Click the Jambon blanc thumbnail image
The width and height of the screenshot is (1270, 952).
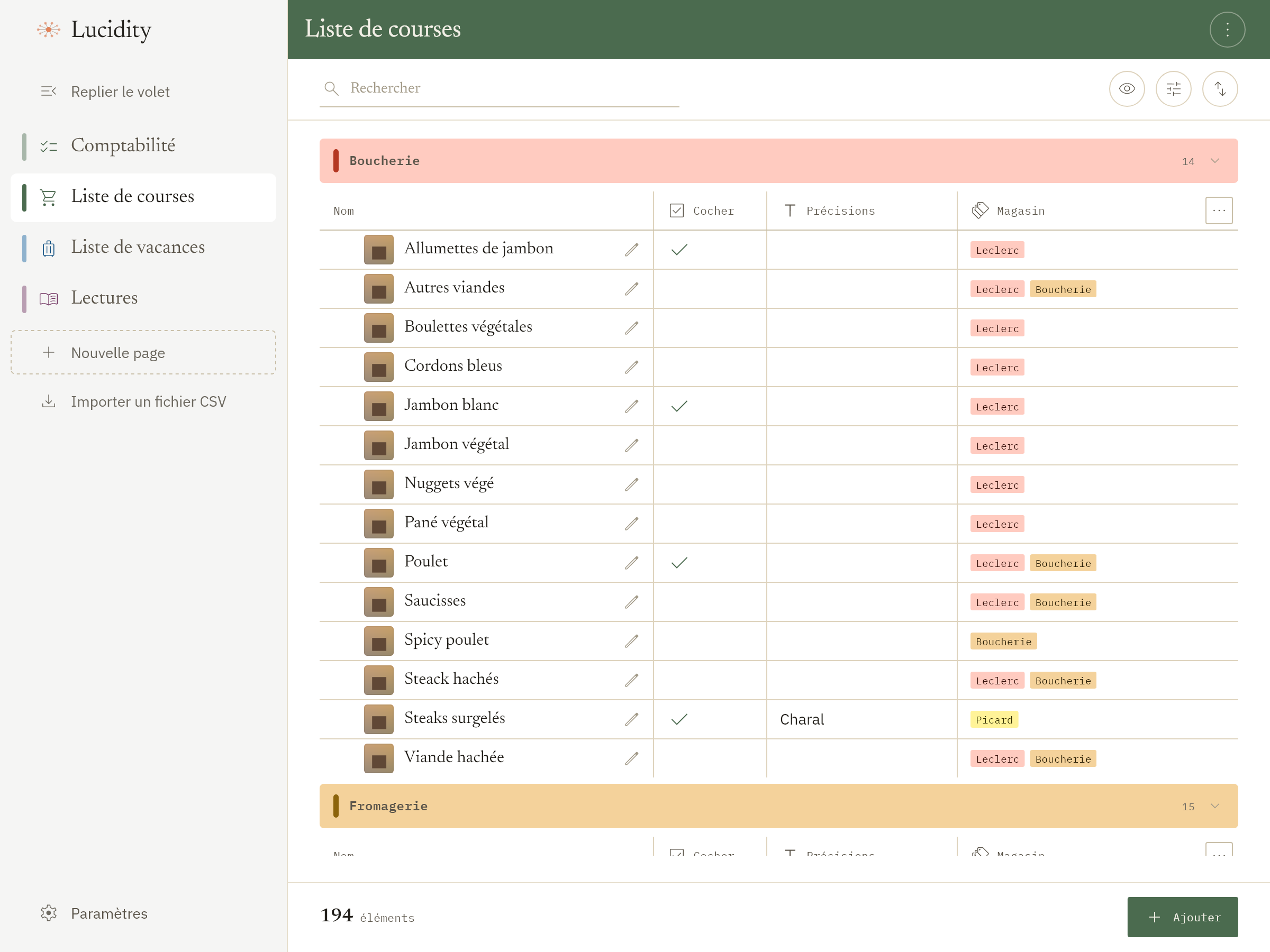tap(379, 406)
